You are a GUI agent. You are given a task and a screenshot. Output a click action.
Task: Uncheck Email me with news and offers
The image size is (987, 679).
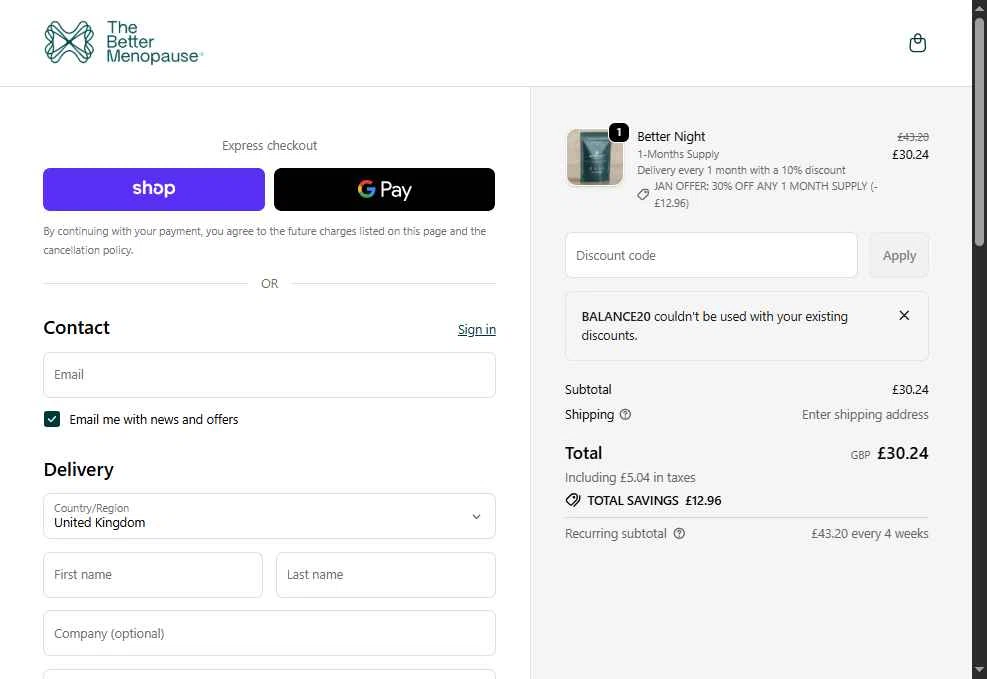52,419
